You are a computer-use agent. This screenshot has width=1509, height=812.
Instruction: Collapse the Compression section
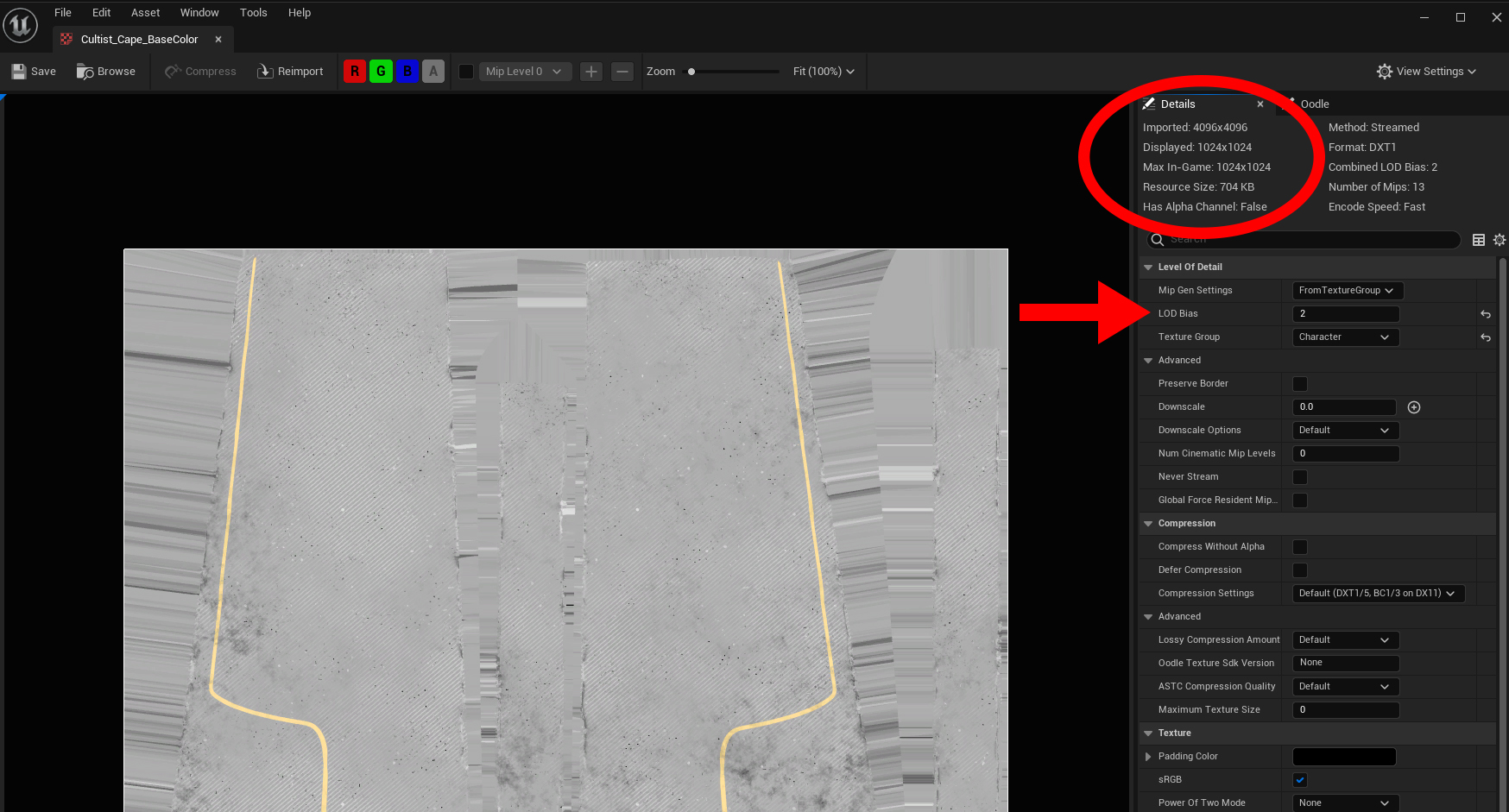pyautogui.click(x=1148, y=524)
